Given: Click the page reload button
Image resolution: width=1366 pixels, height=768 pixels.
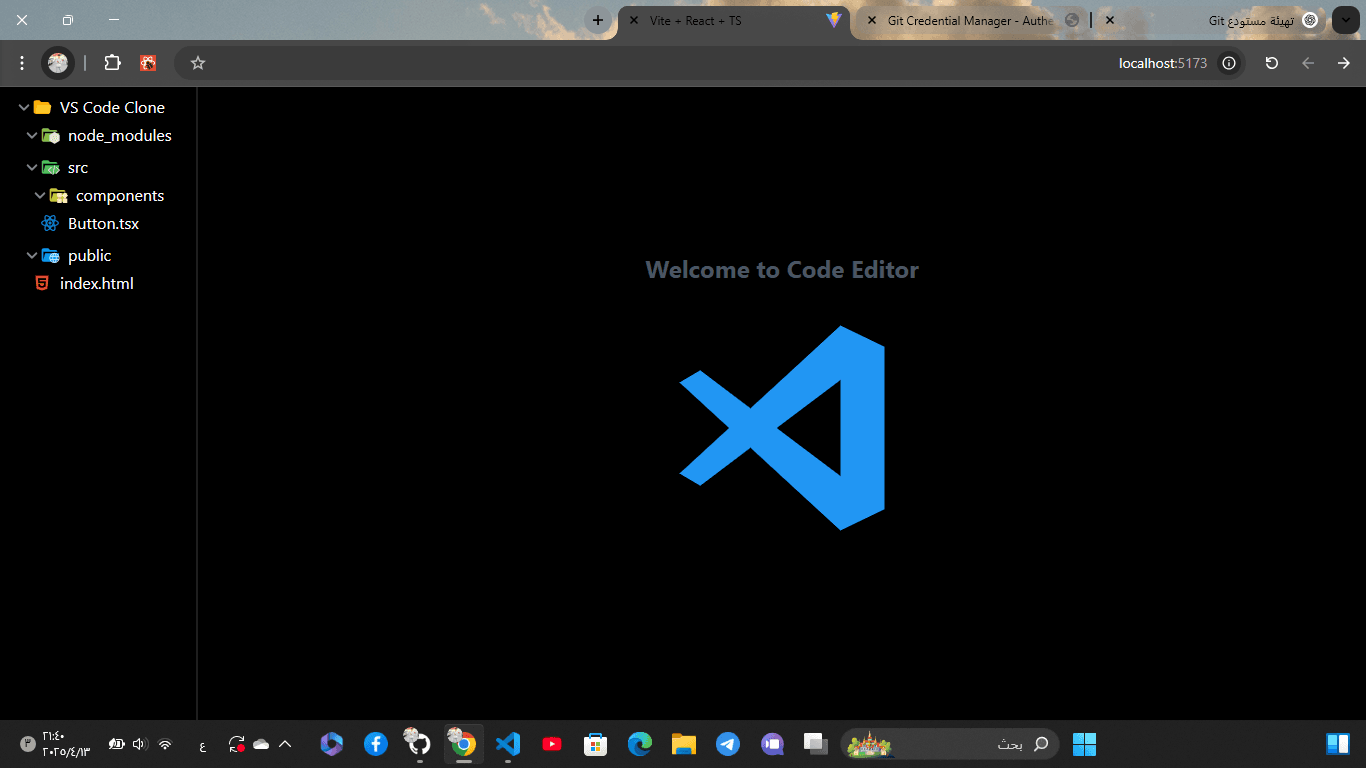Looking at the screenshot, I should tap(1271, 62).
